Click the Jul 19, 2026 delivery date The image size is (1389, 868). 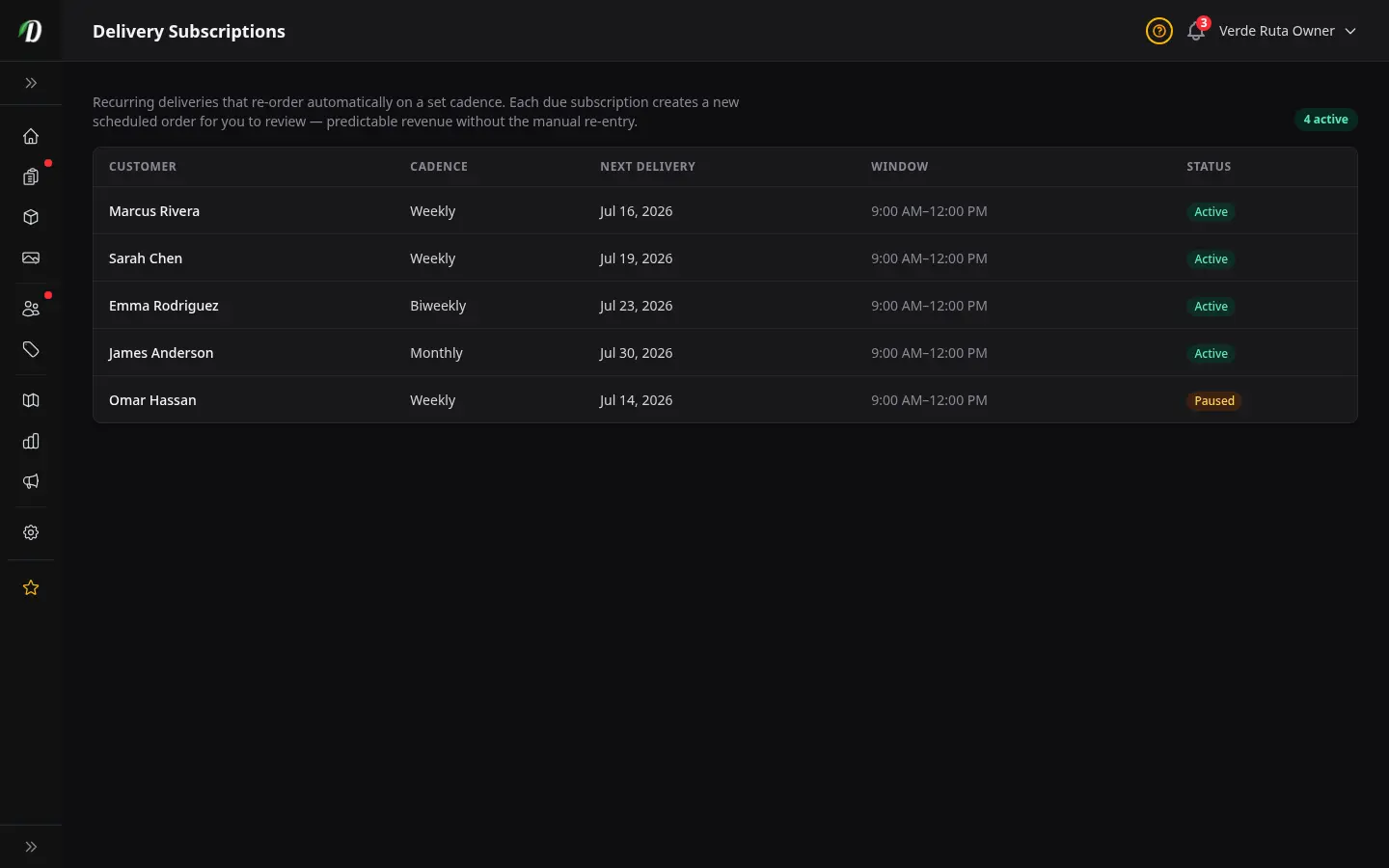pyautogui.click(x=636, y=258)
